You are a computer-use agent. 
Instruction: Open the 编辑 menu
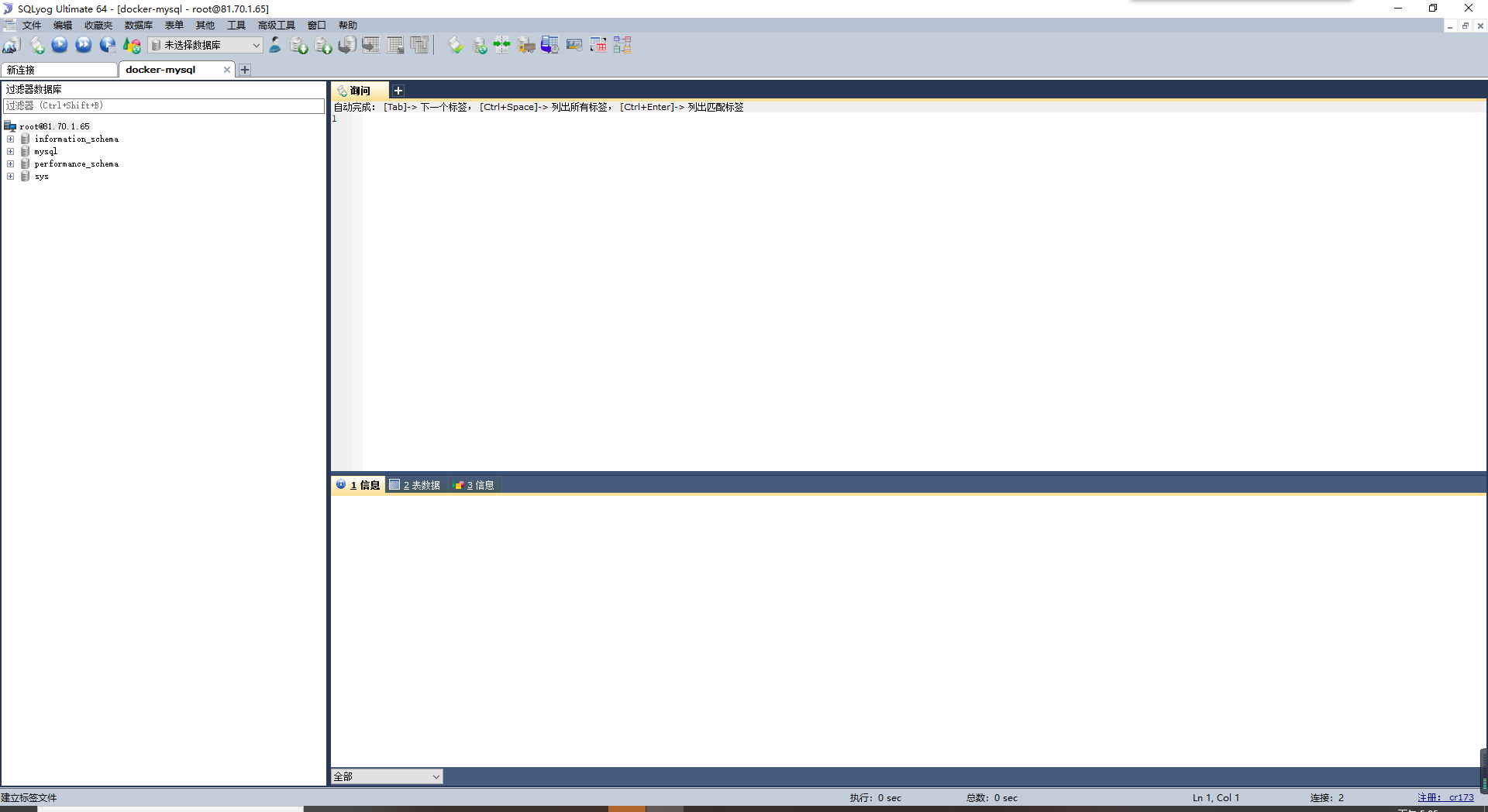click(x=63, y=26)
